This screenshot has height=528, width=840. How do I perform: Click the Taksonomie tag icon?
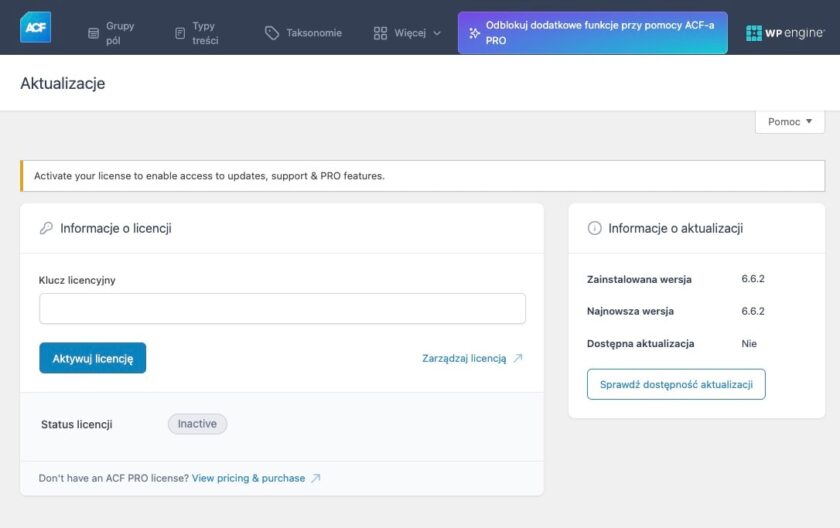click(x=272, y=33)
